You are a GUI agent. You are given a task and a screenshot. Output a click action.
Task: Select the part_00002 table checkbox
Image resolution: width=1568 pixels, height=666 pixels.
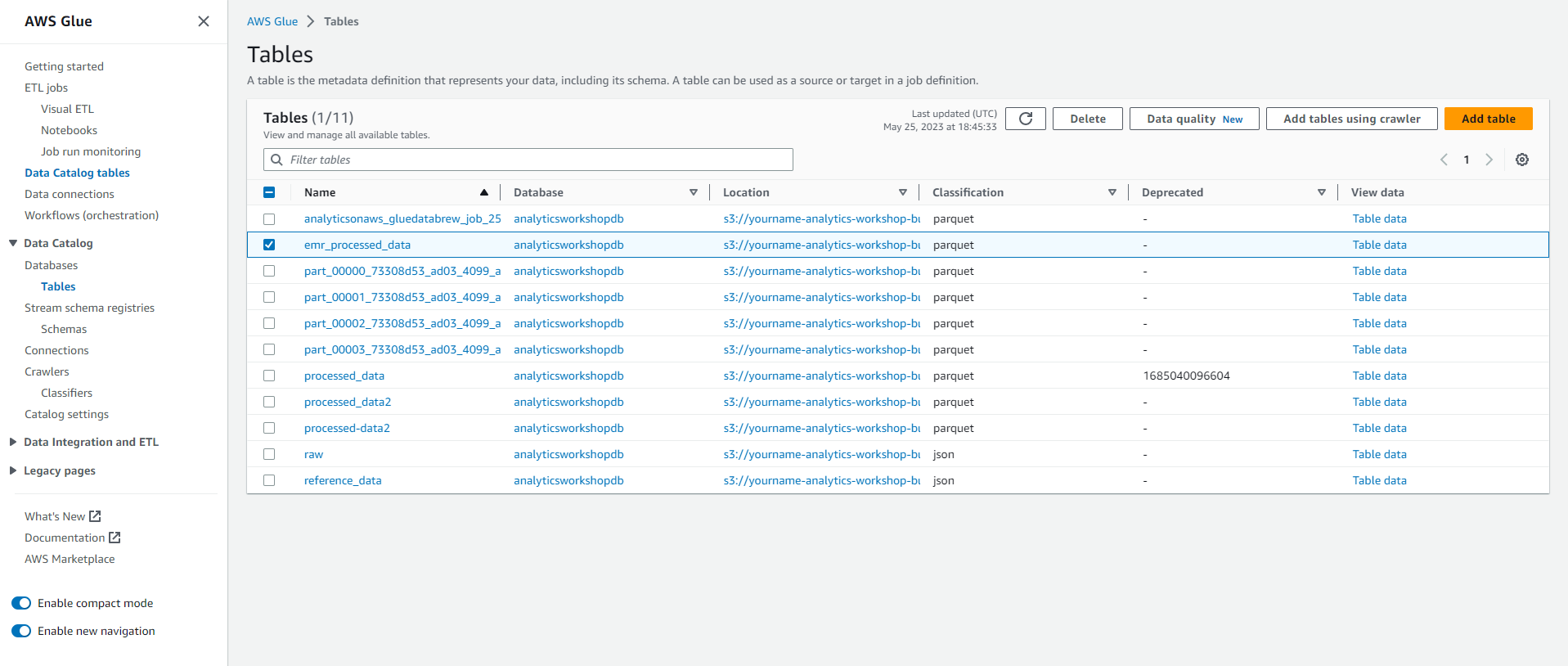[269, 323]
